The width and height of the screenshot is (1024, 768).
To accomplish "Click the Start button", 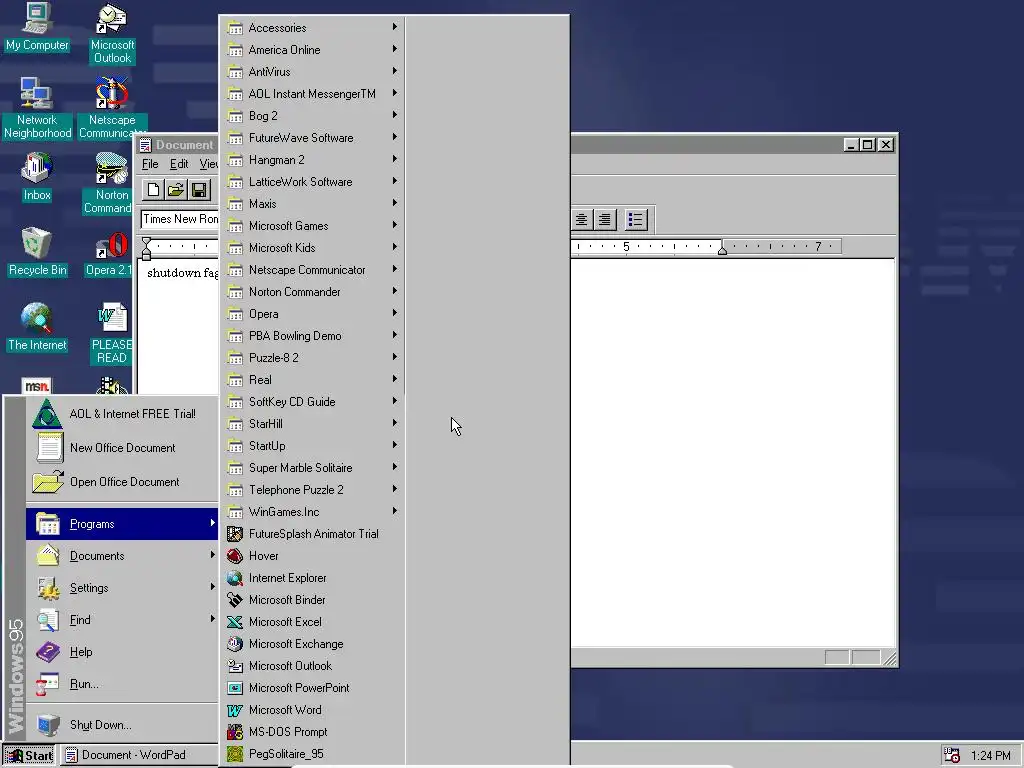I will pos(29,755).
